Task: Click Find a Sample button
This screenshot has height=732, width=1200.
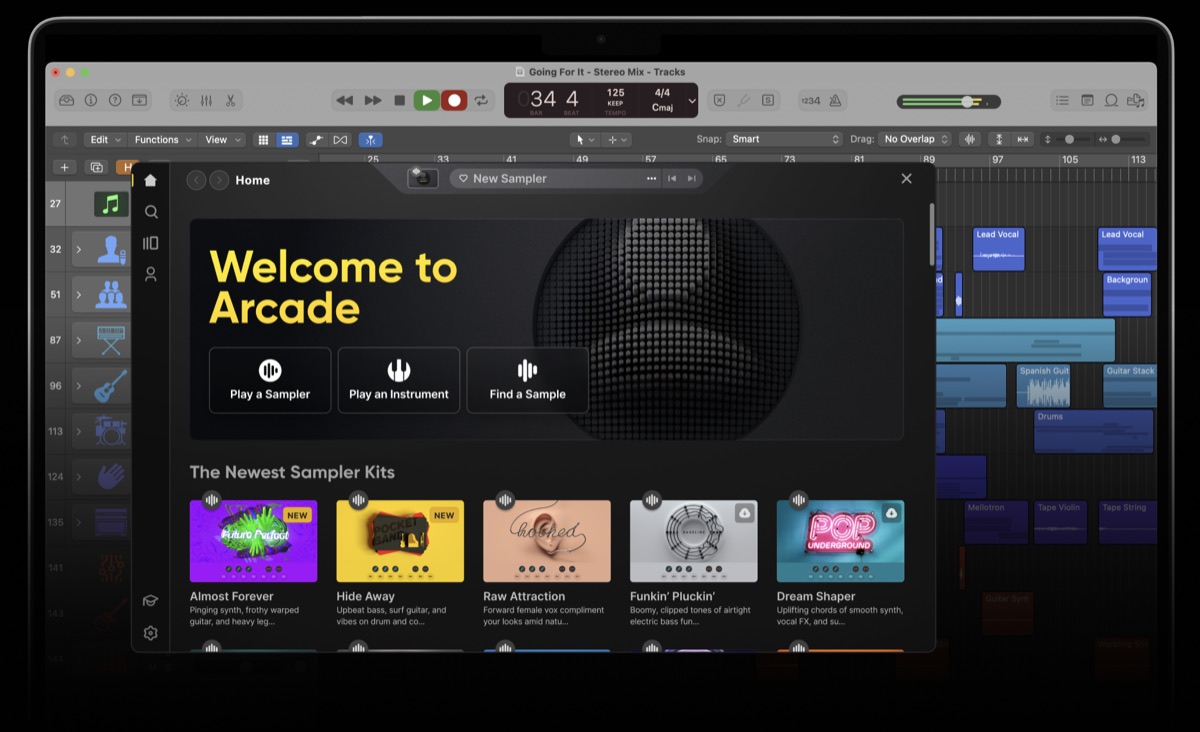Action: click(527, 380)
